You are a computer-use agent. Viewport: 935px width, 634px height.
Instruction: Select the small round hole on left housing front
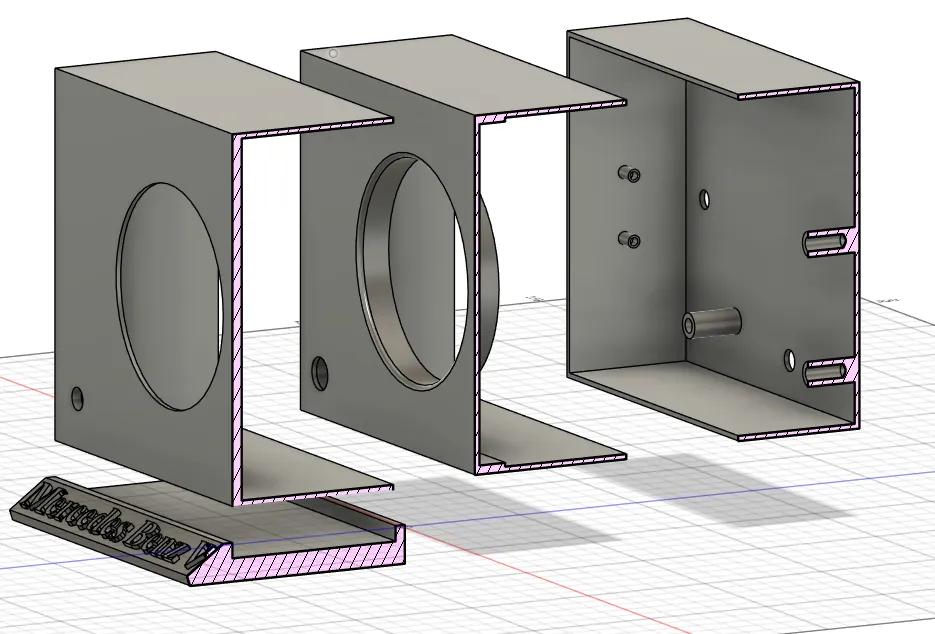click(x=78, y=399)
